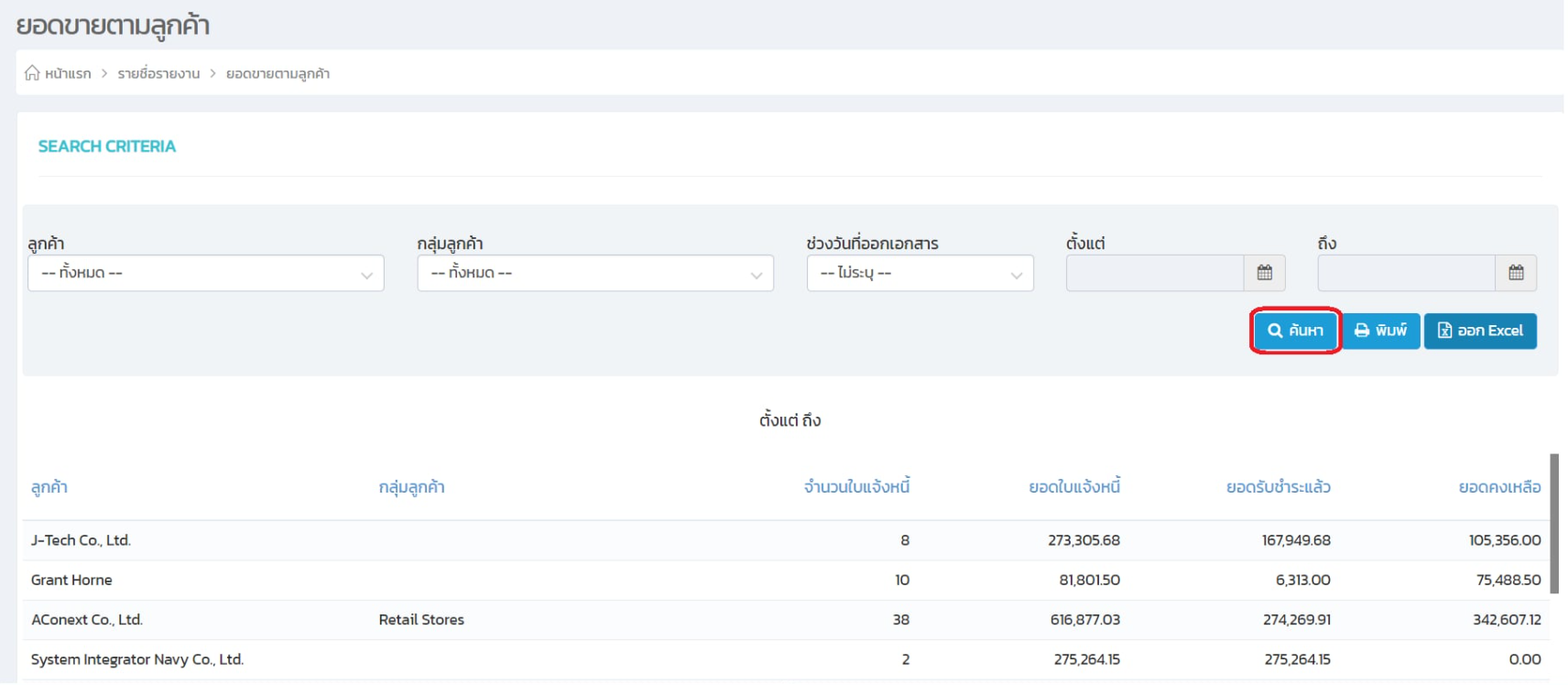Click SEARCH CRITERIA heading
The image size is (1568, 685).
(x=107, y=147)
